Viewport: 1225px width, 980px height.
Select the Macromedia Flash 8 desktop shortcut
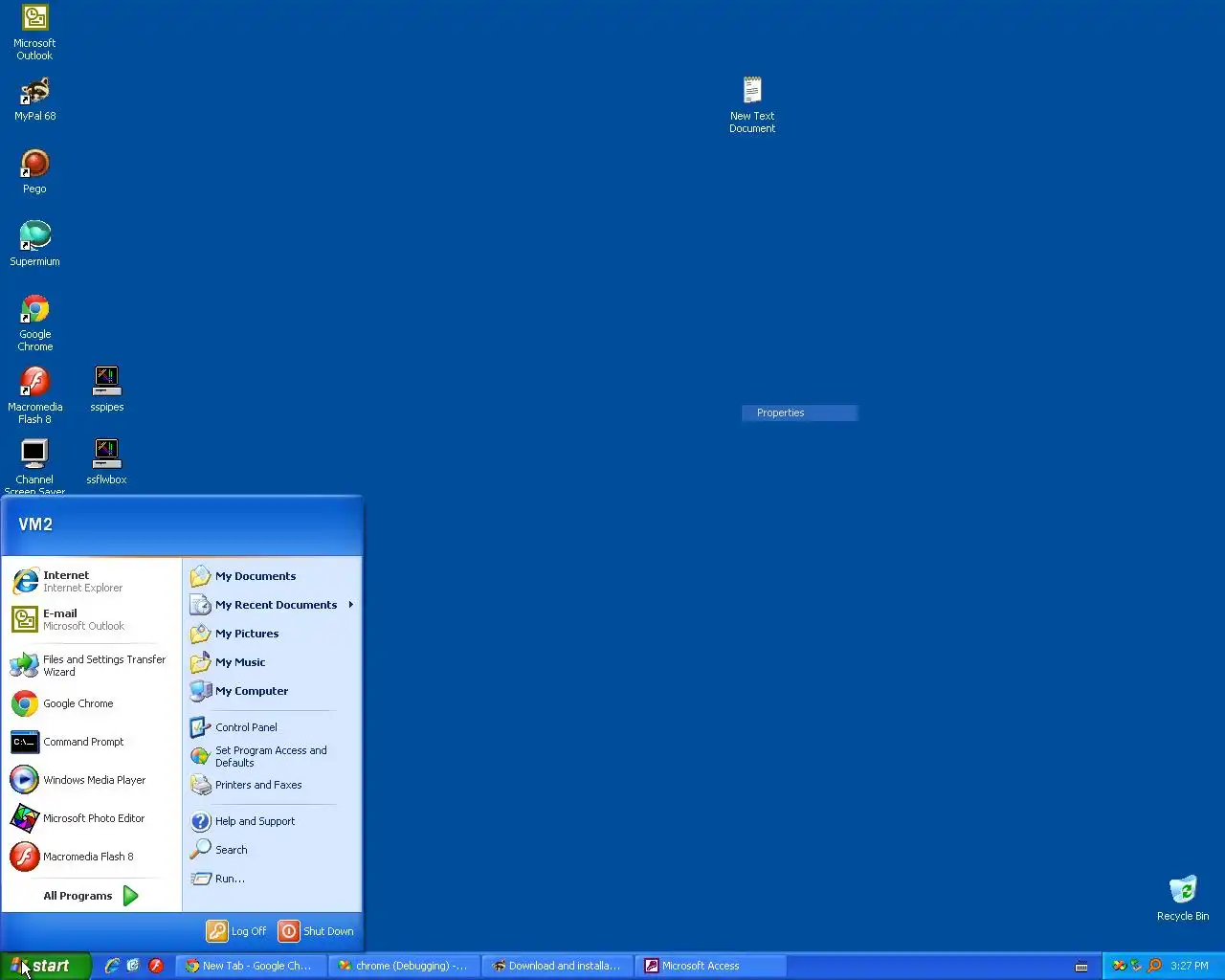click(x=34, y=395)
